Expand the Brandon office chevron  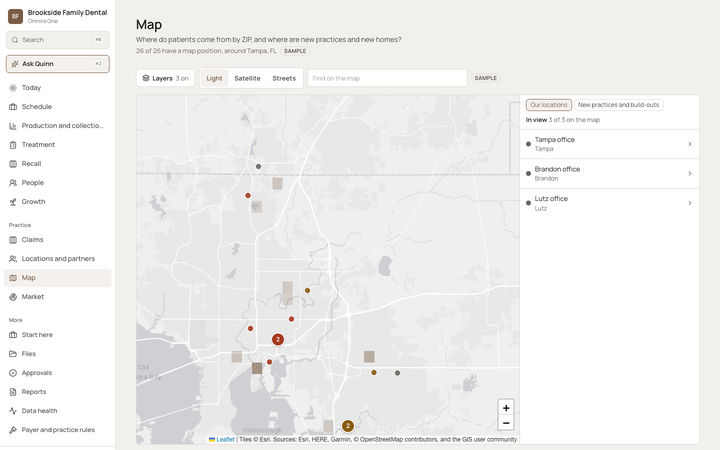click(x=690, y=174)
